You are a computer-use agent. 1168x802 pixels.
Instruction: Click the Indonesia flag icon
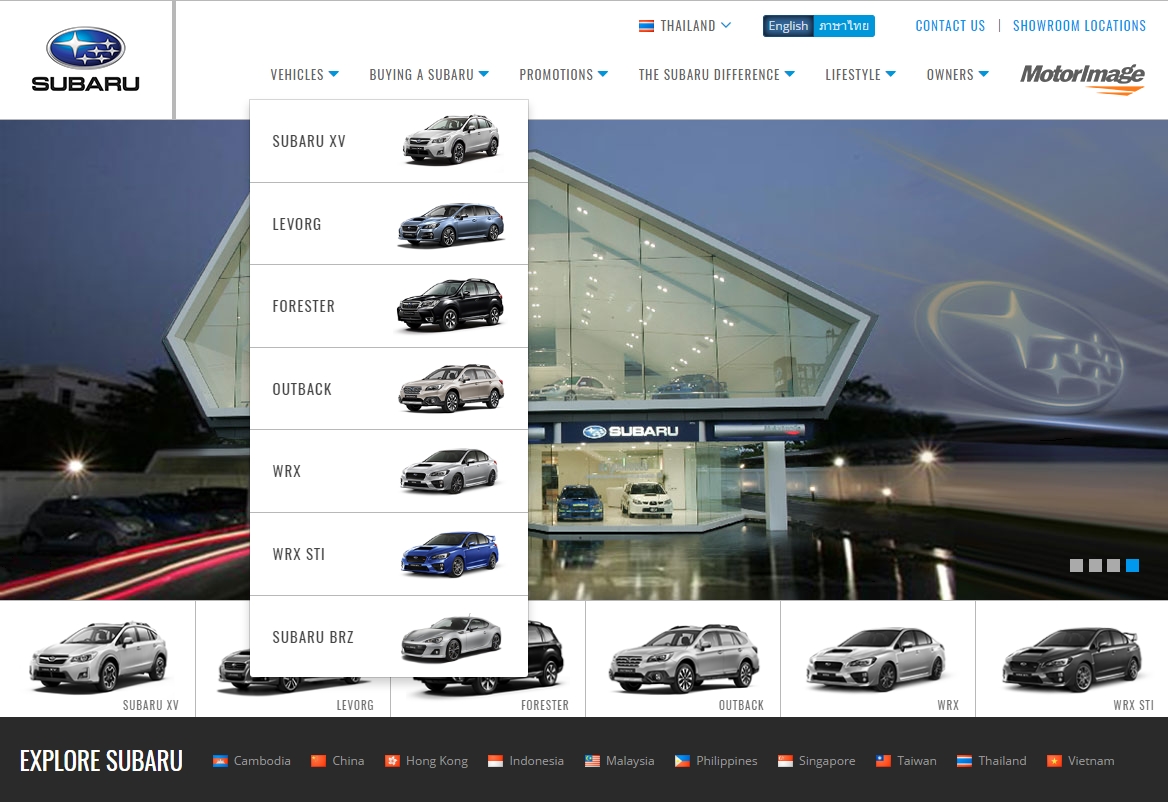[495, 761]
